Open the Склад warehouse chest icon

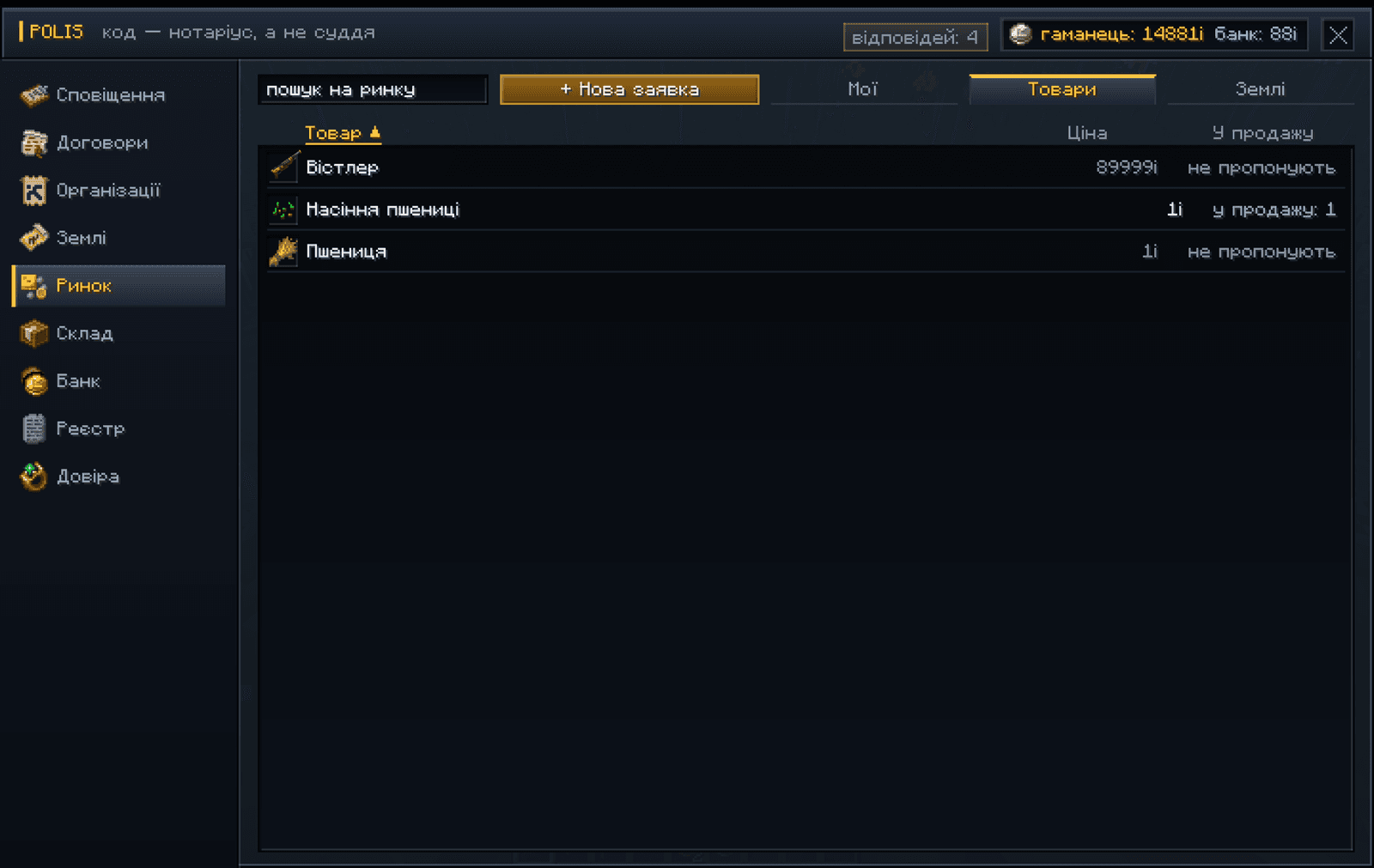[x=34, y=333]
